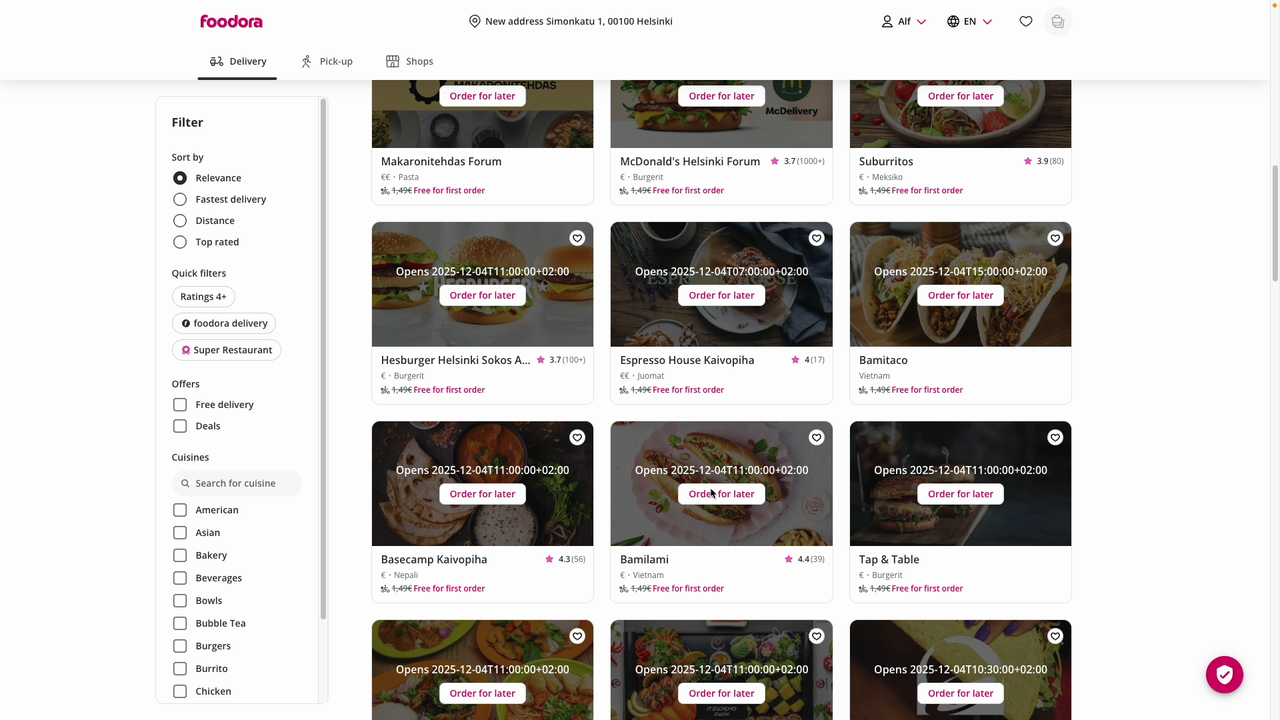Open the delivery address selector

coord(571,21)
